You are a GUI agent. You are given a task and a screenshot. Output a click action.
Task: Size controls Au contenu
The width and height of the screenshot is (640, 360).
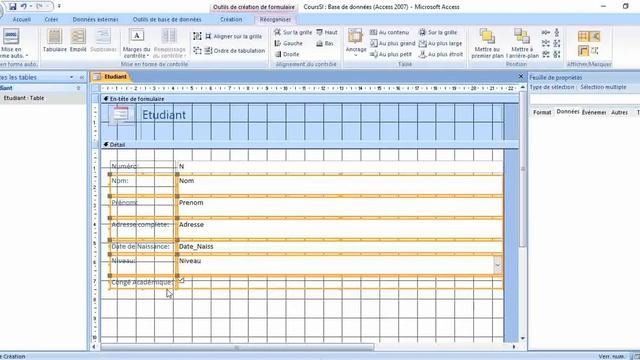pyautogui.click(x=389, y=32)
